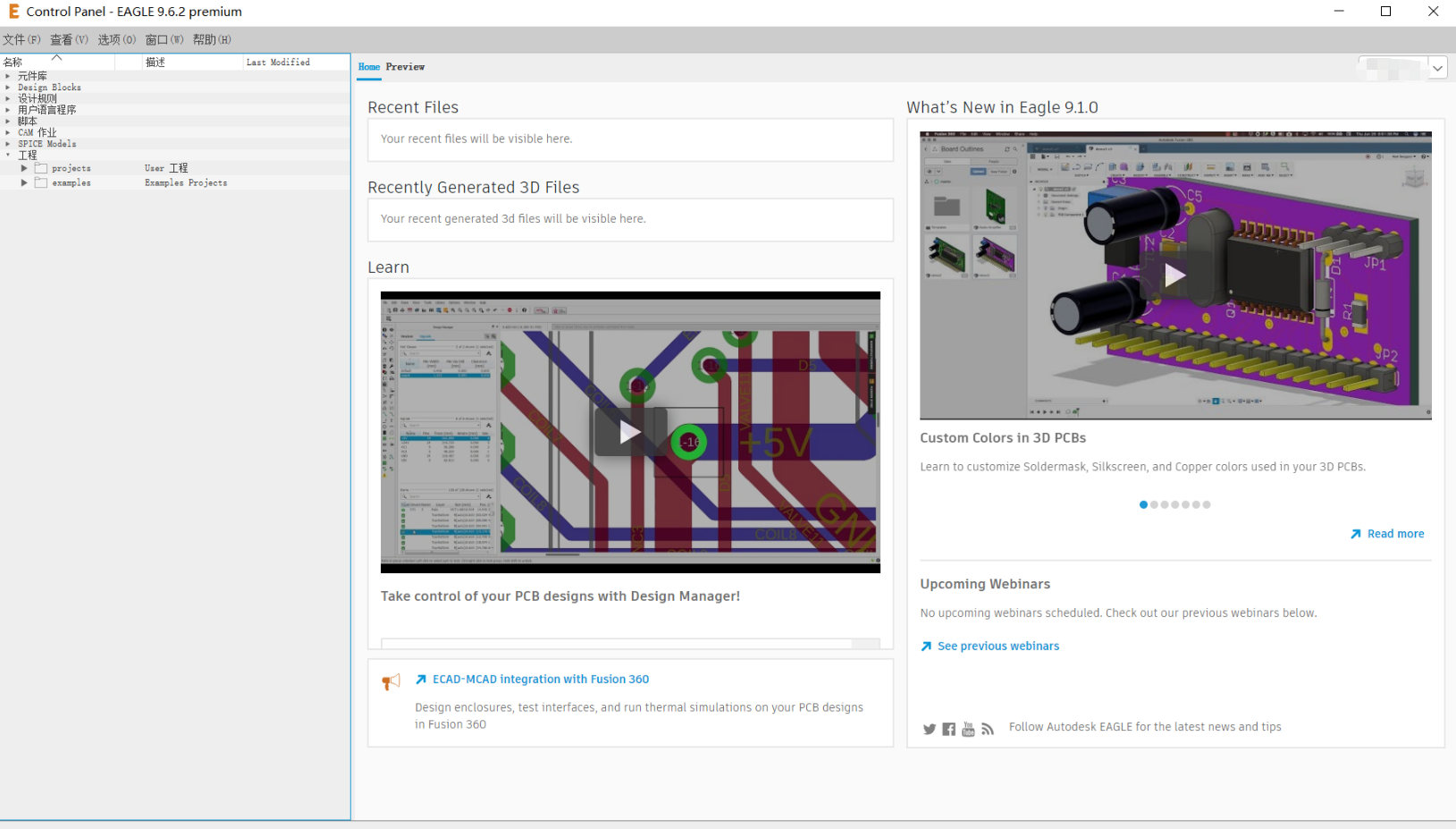Expand the 元件库 tree node

[7, 76]
